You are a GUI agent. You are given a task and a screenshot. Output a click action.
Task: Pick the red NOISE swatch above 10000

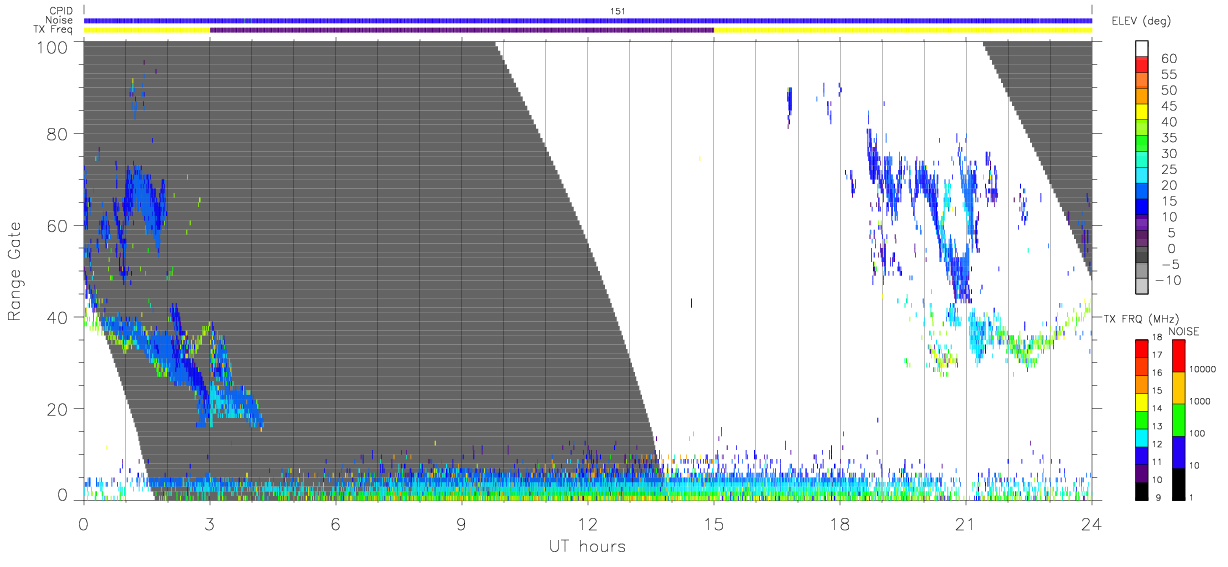(x=1179, y=356)
